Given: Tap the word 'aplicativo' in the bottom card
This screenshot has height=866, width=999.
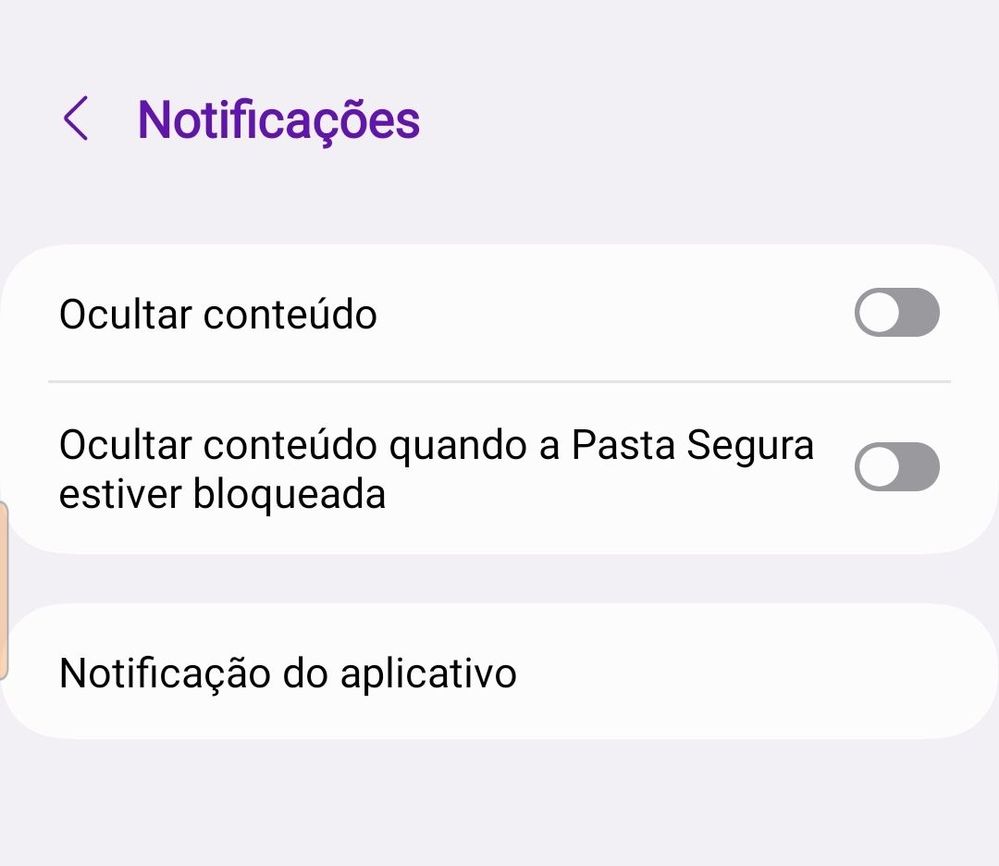Looking at the screenshot, I should coord(428,674).
